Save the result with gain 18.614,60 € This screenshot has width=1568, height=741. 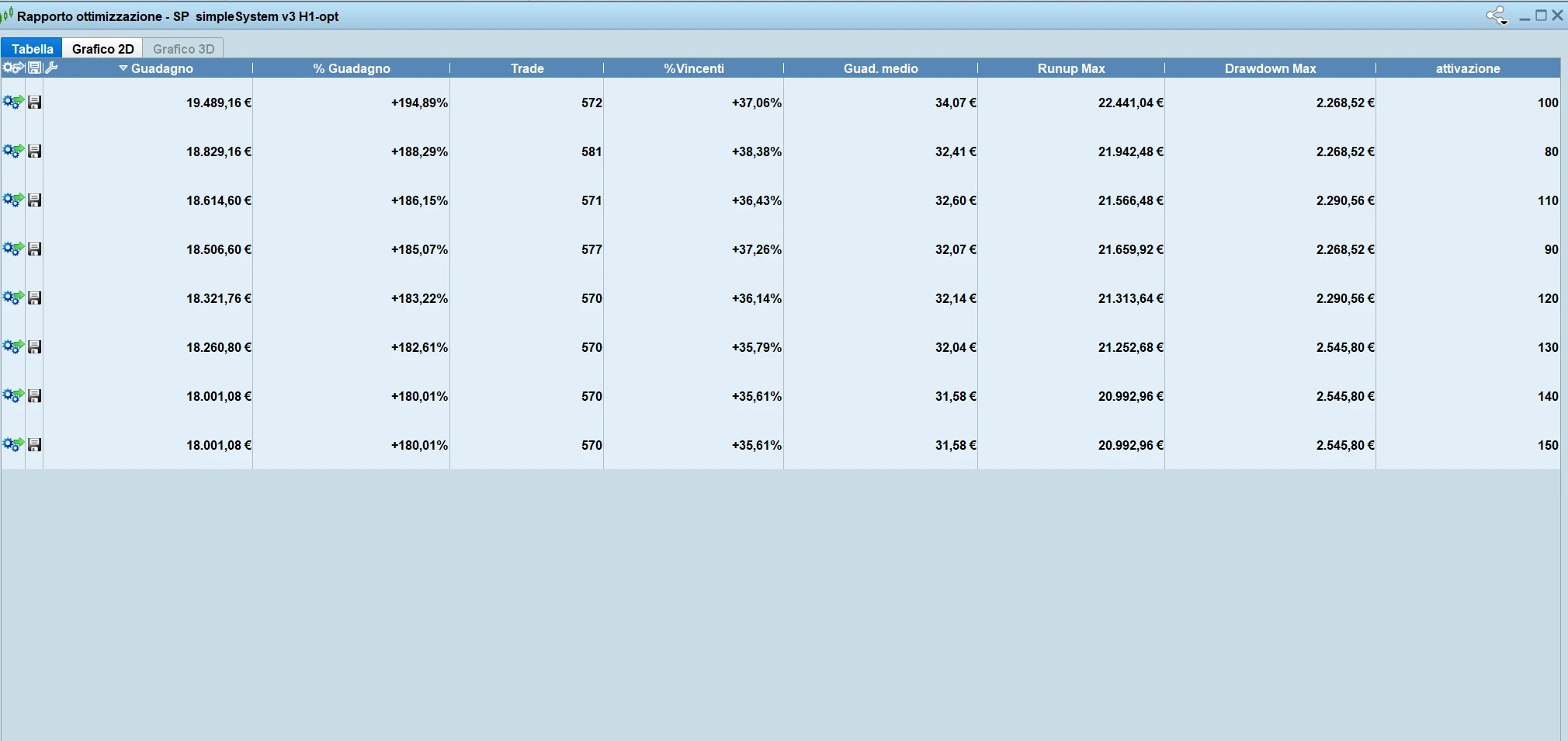pos(34,200)
